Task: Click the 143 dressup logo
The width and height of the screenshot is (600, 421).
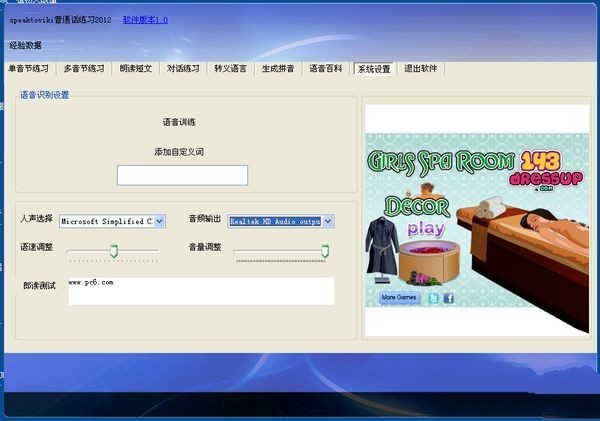Action: pyautogui.click(x=546, y=171)
